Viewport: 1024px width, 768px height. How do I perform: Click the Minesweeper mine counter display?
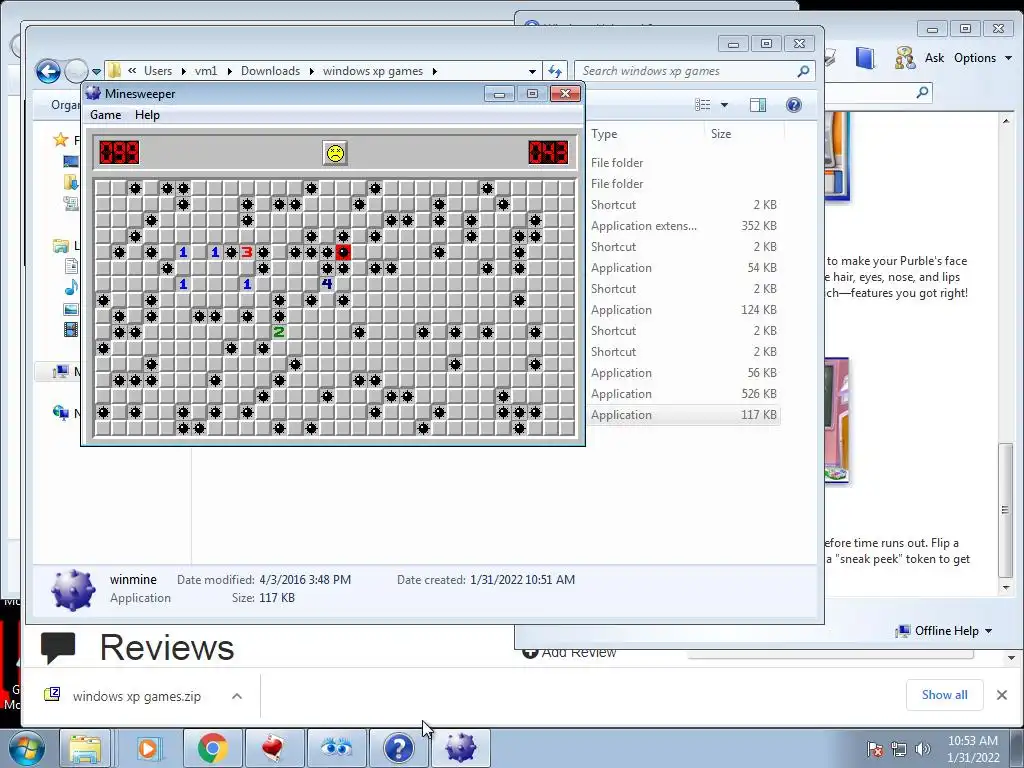pyautogui.click(x=120, y=153)
